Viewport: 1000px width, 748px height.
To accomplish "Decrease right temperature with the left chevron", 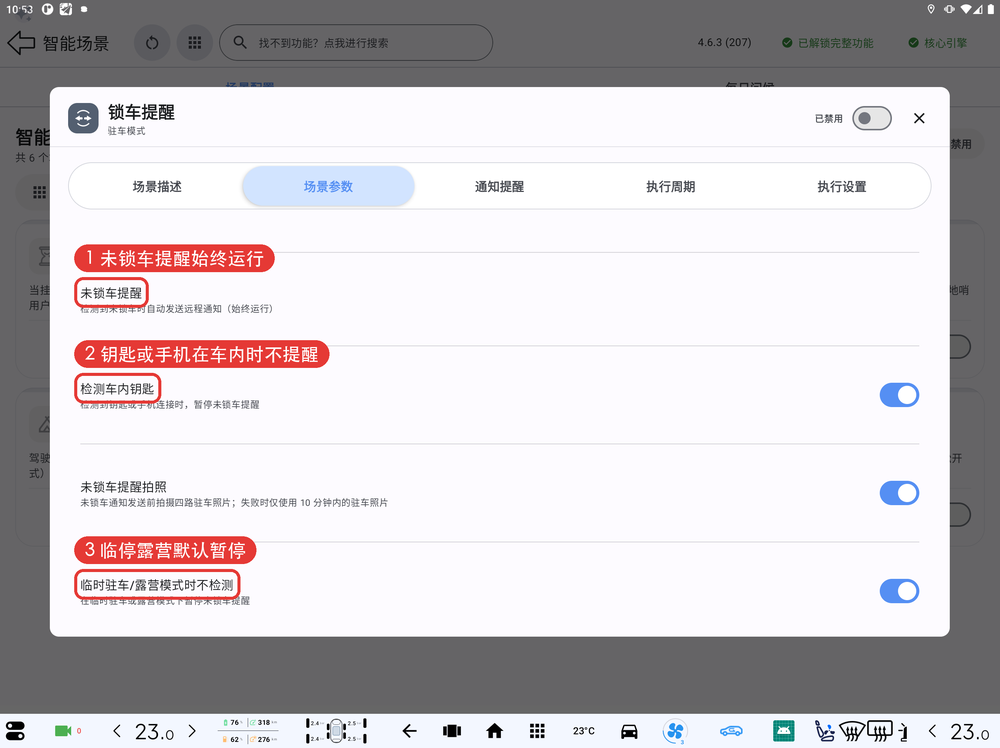I will [x=932, y=731].
